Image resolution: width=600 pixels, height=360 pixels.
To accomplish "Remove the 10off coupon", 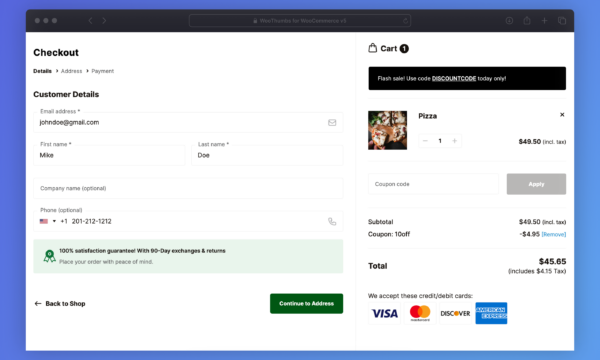I will tap(554, 234).
